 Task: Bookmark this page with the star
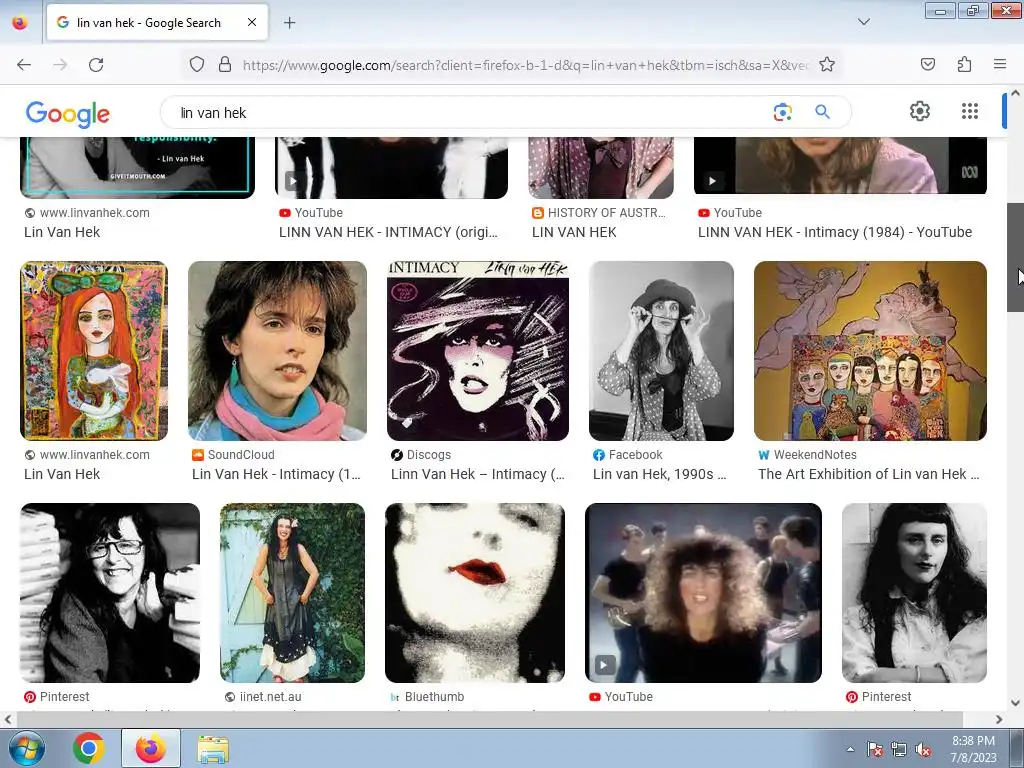(x=827, y=65)
